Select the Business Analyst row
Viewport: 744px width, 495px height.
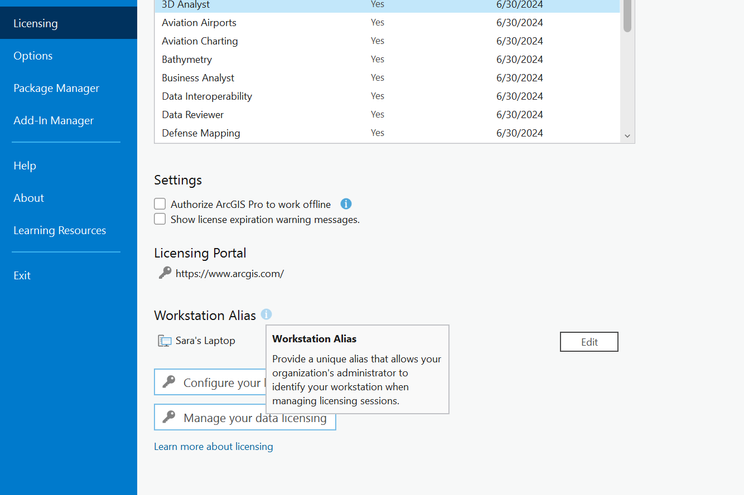click(387, 78)
